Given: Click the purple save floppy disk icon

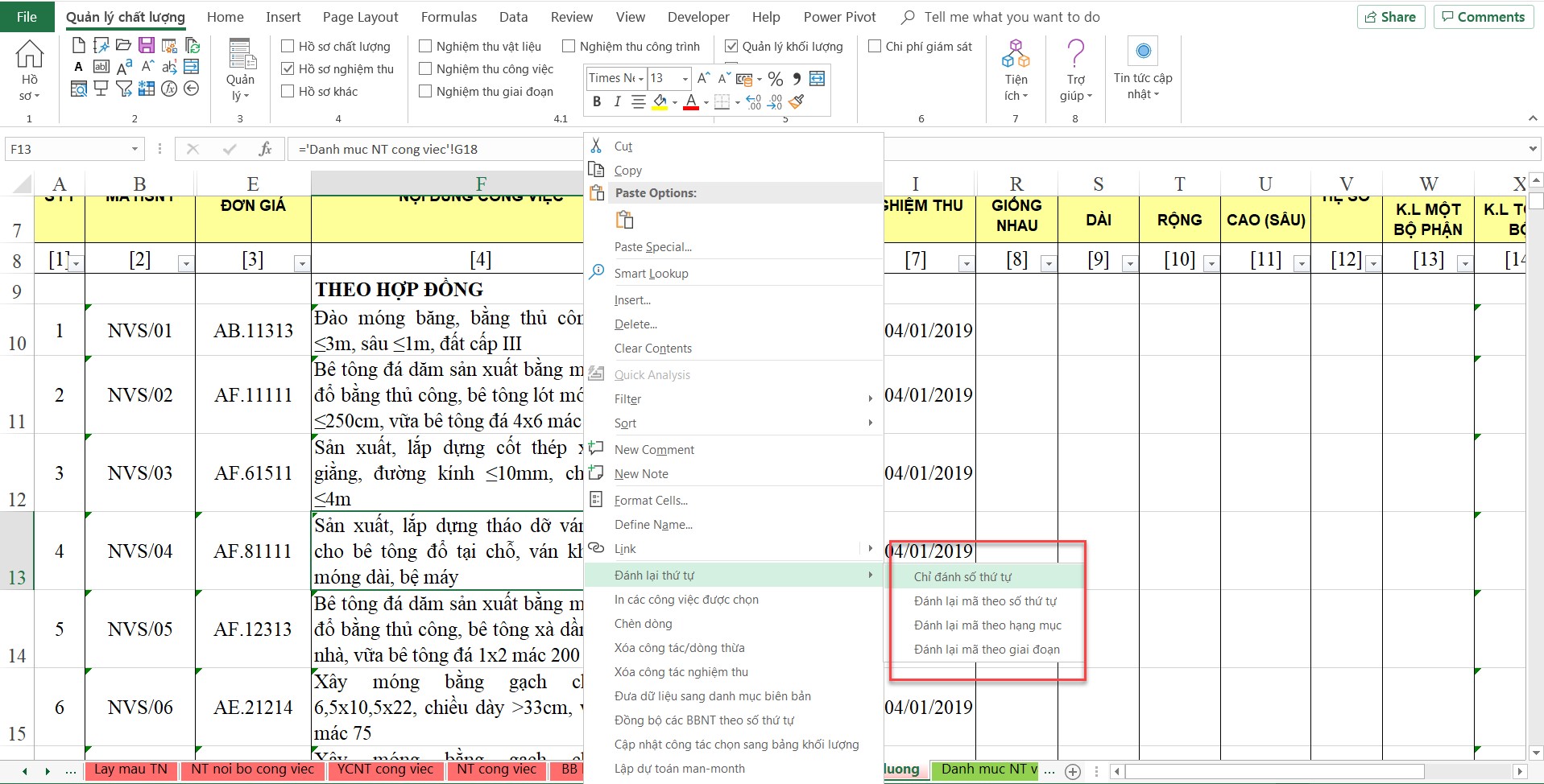Looking at the screenshot, I should (146, 45).
